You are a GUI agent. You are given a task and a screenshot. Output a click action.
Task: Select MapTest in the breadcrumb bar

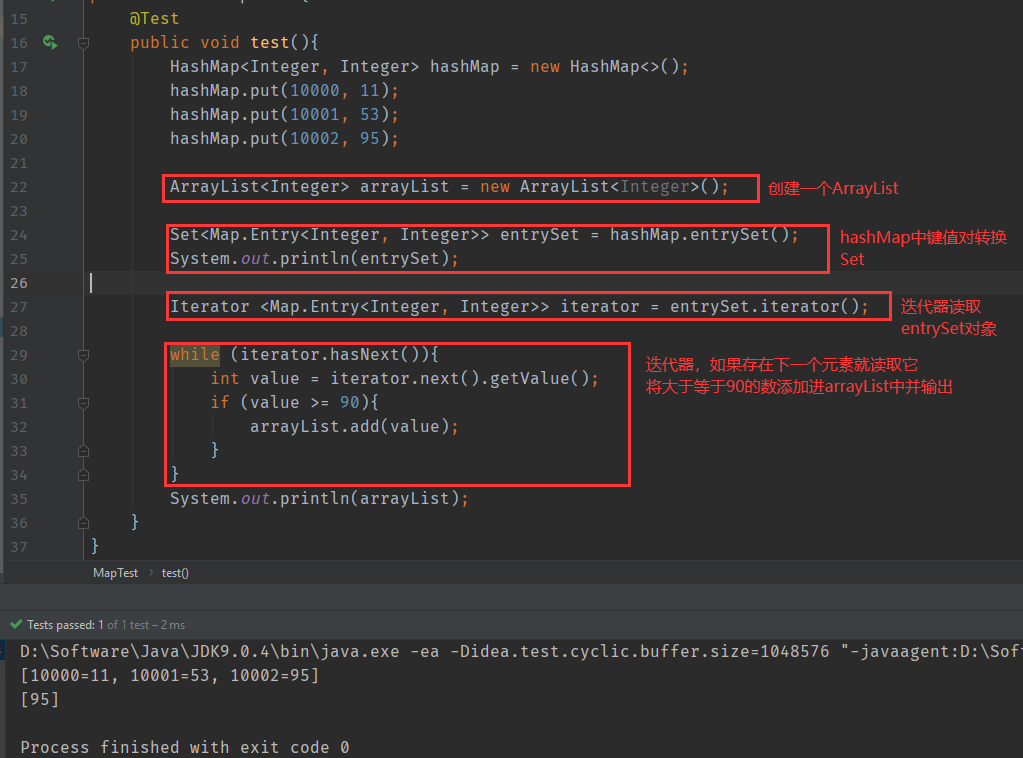click(x=115, y=573)
